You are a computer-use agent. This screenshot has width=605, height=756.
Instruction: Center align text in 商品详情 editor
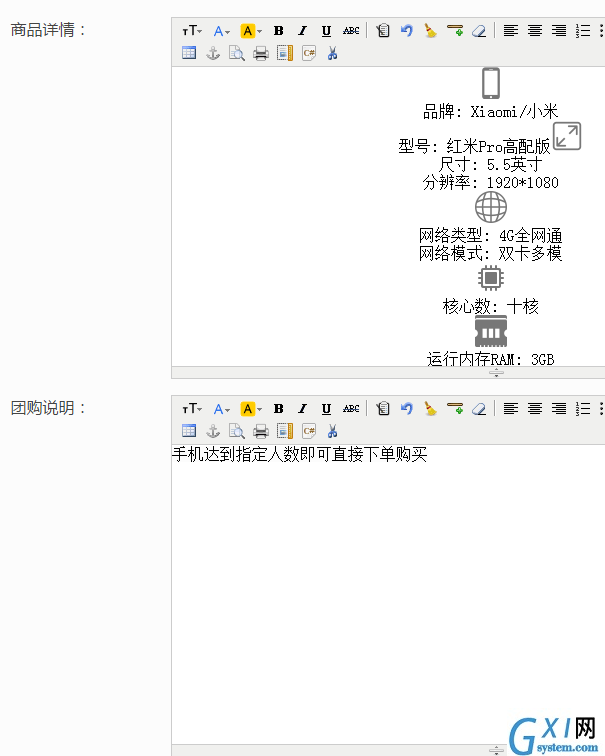click(x=535, y=31)
